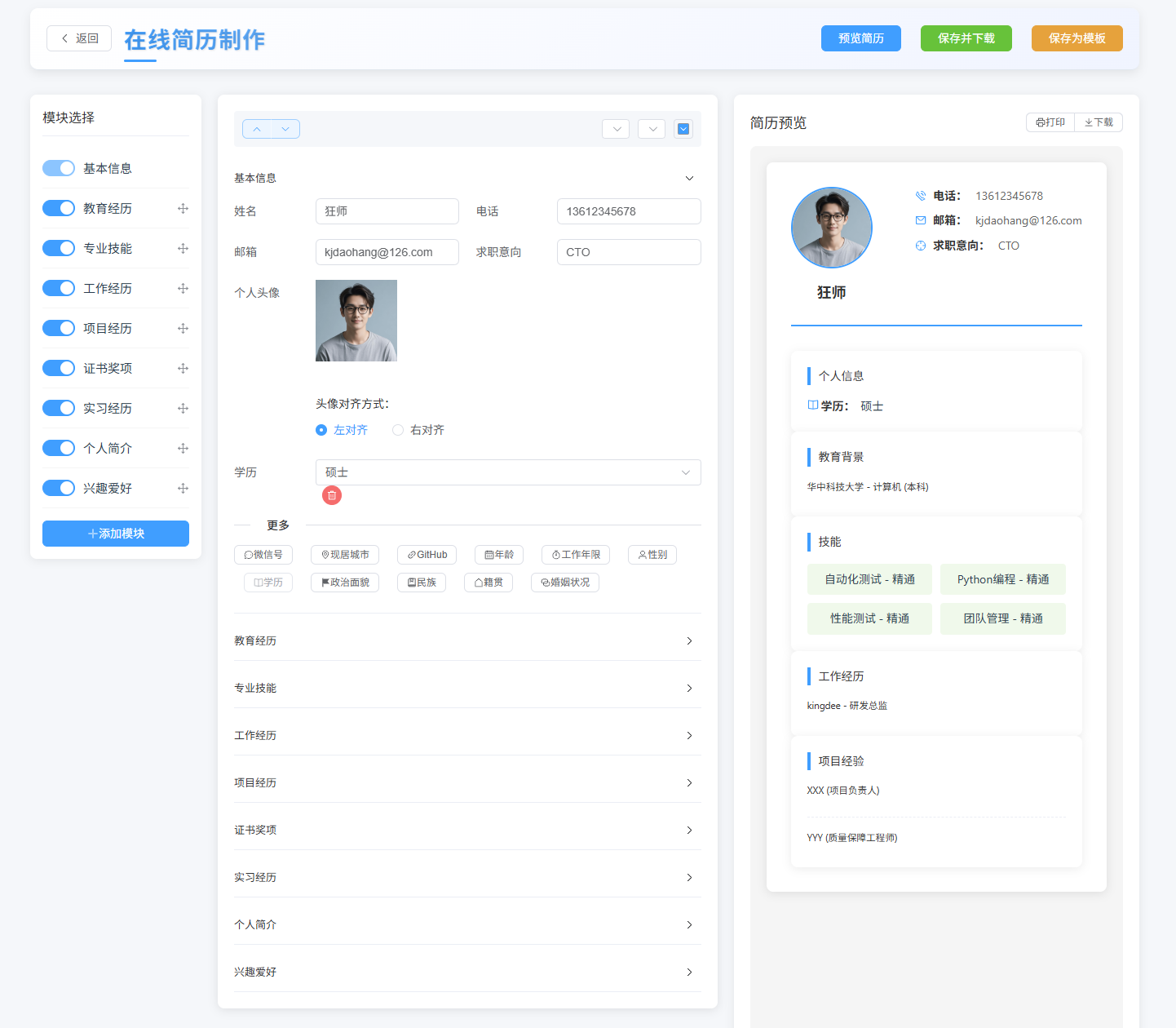This screenshot has width=1176, height=1028.
Task: Toggle off the 个人简介 module switch
Action: [x=59, y=448]
